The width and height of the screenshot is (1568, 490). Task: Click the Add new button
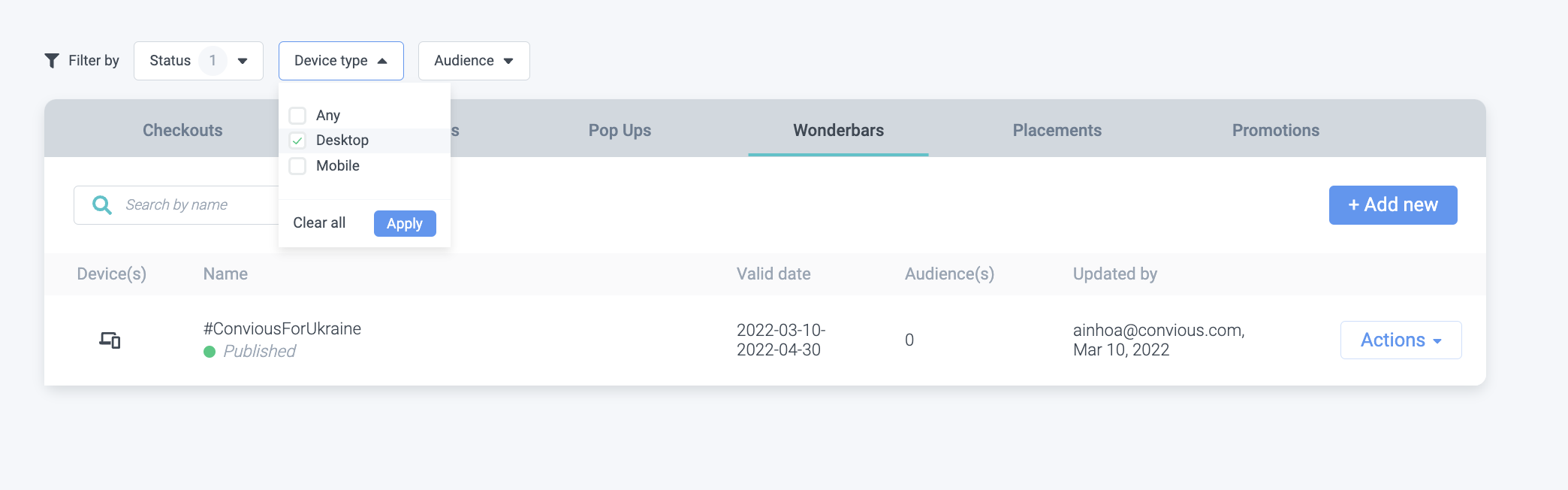pyautogui.click(x=1392, y=205)
